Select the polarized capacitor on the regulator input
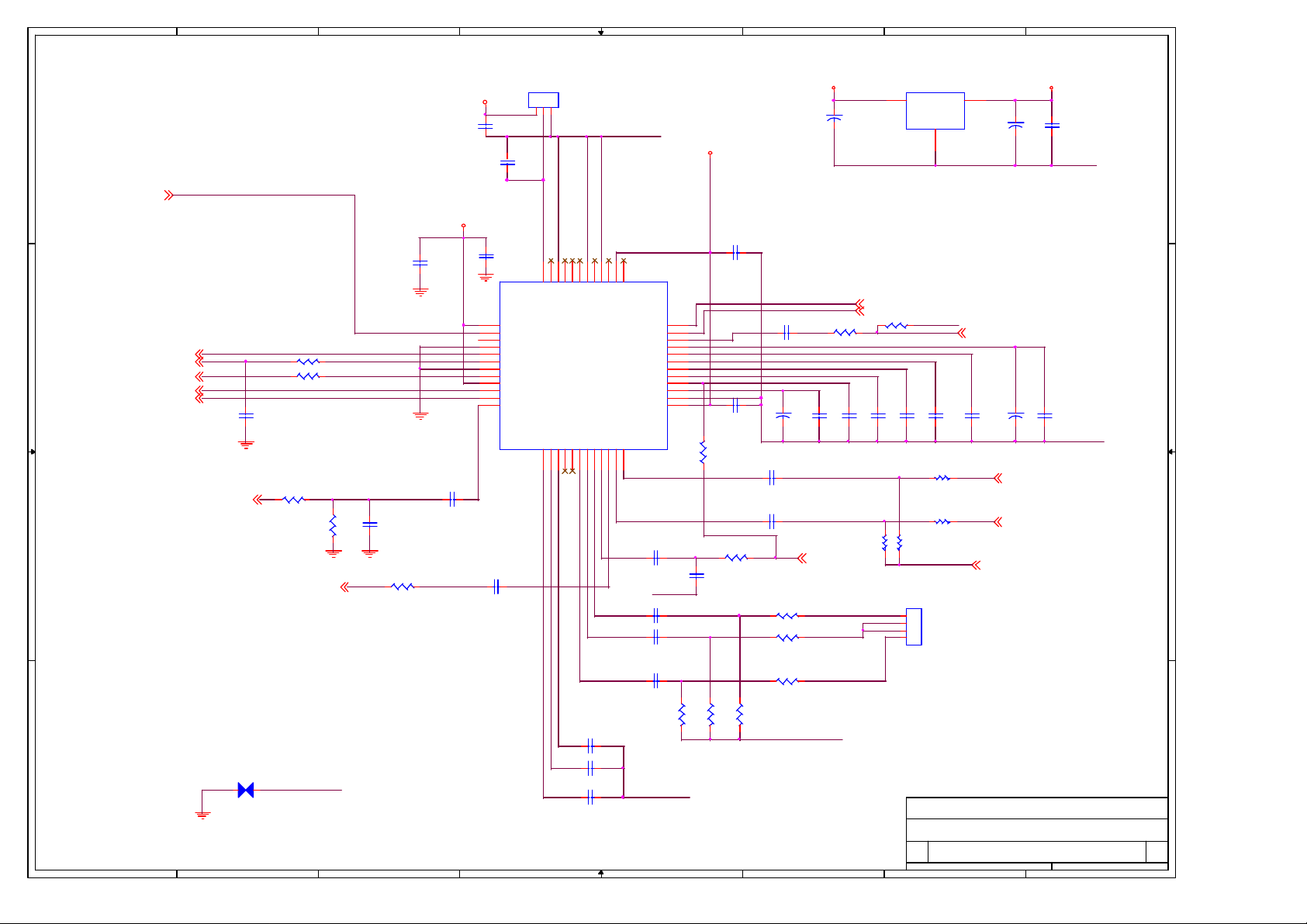This screenshot has height=924, width=1307. click(x=834, y=119)
